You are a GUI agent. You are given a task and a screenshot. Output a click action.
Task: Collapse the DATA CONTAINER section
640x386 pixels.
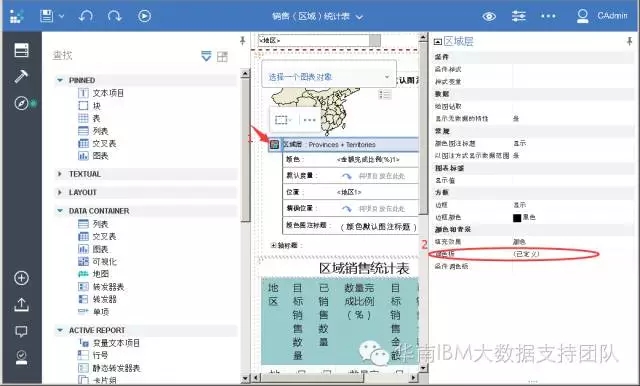pos(60,211)
